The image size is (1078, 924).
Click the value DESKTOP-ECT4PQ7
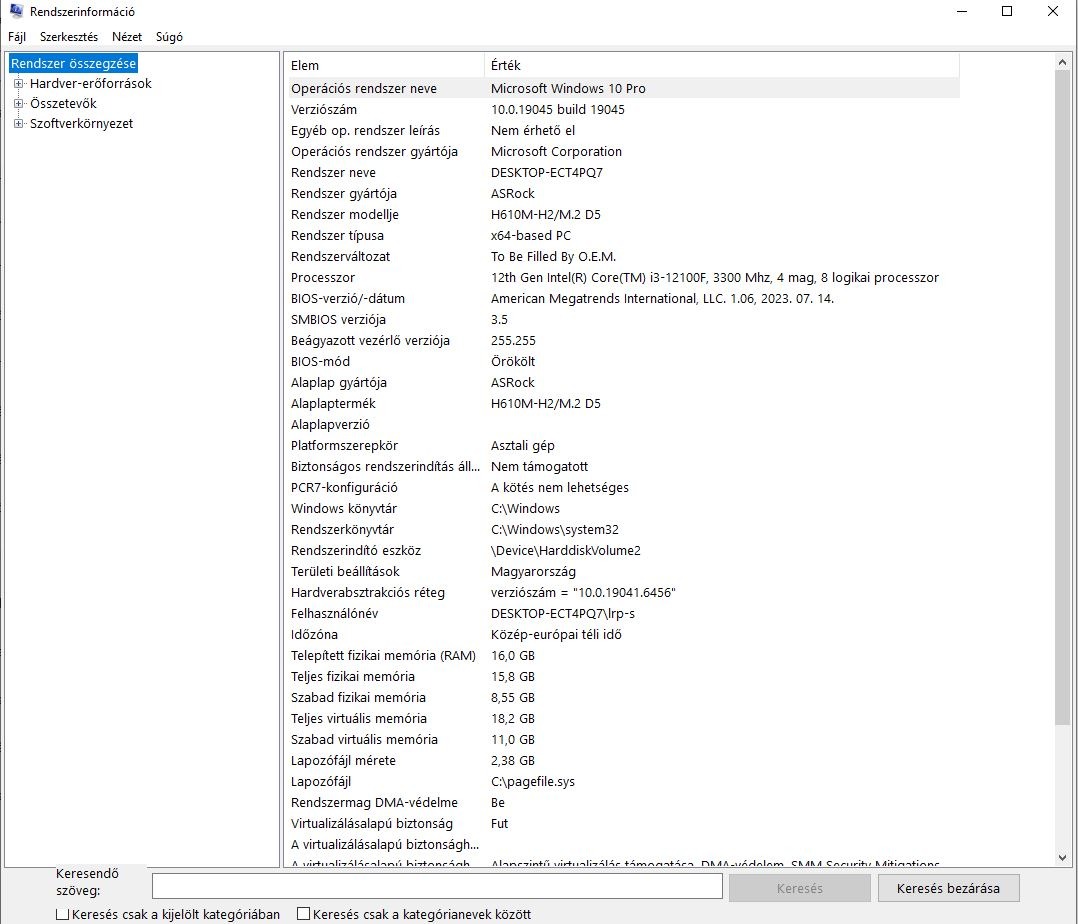[547, 173]
